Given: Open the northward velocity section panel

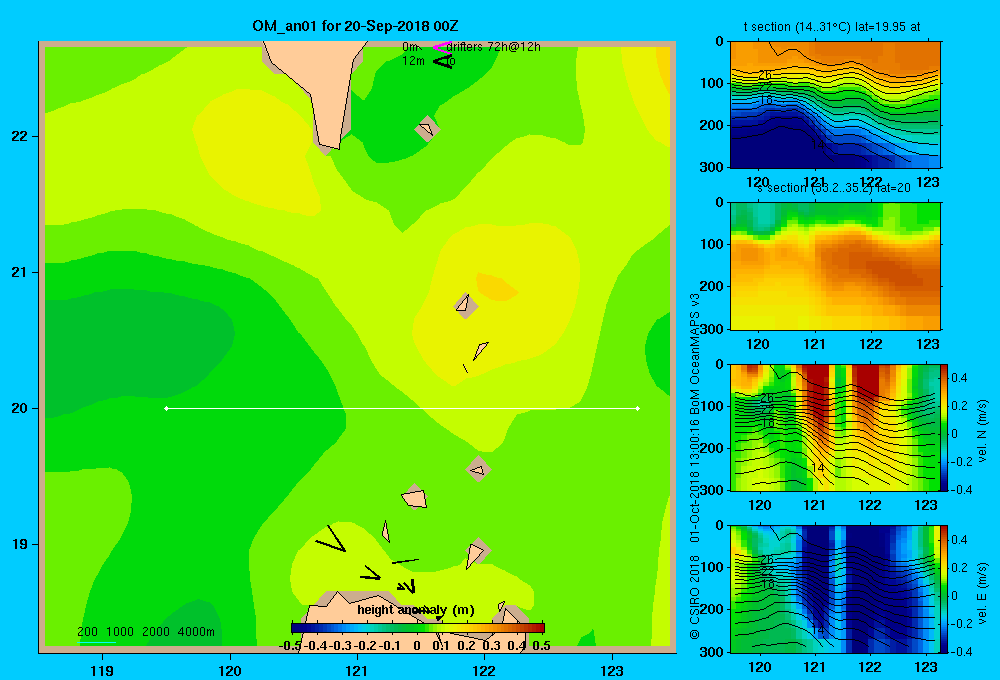Looking at the screenshot, I should 834,427.
